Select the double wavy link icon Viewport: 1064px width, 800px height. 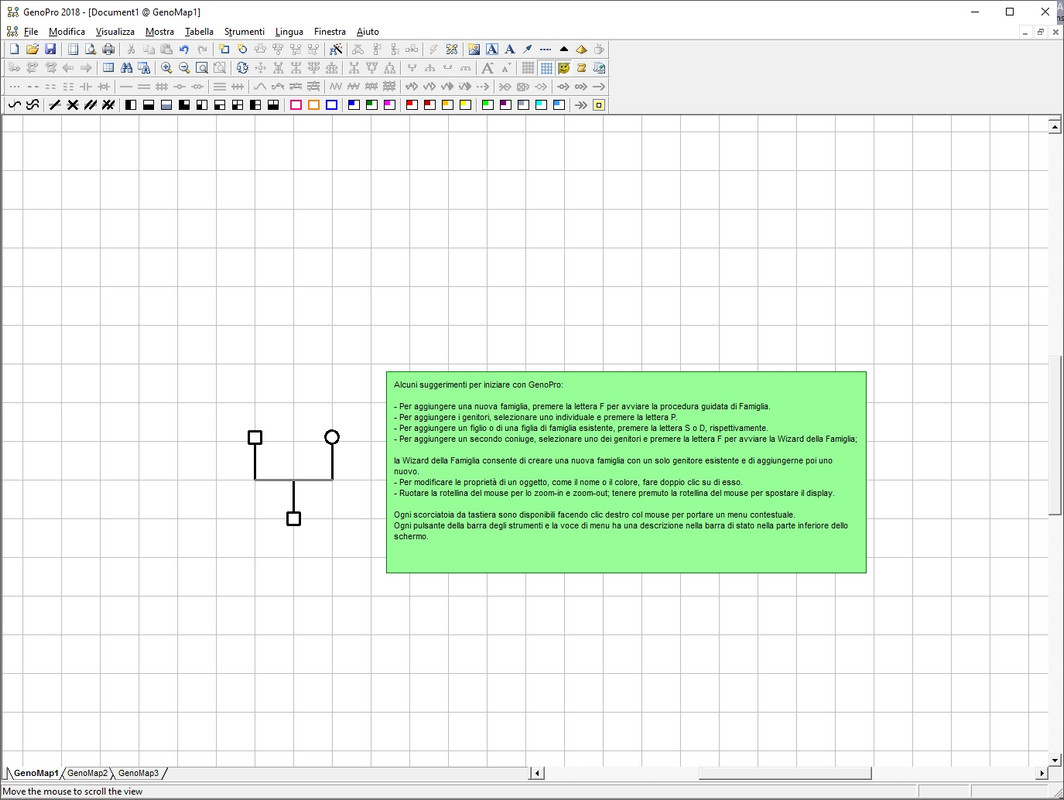tap(33, 105)
